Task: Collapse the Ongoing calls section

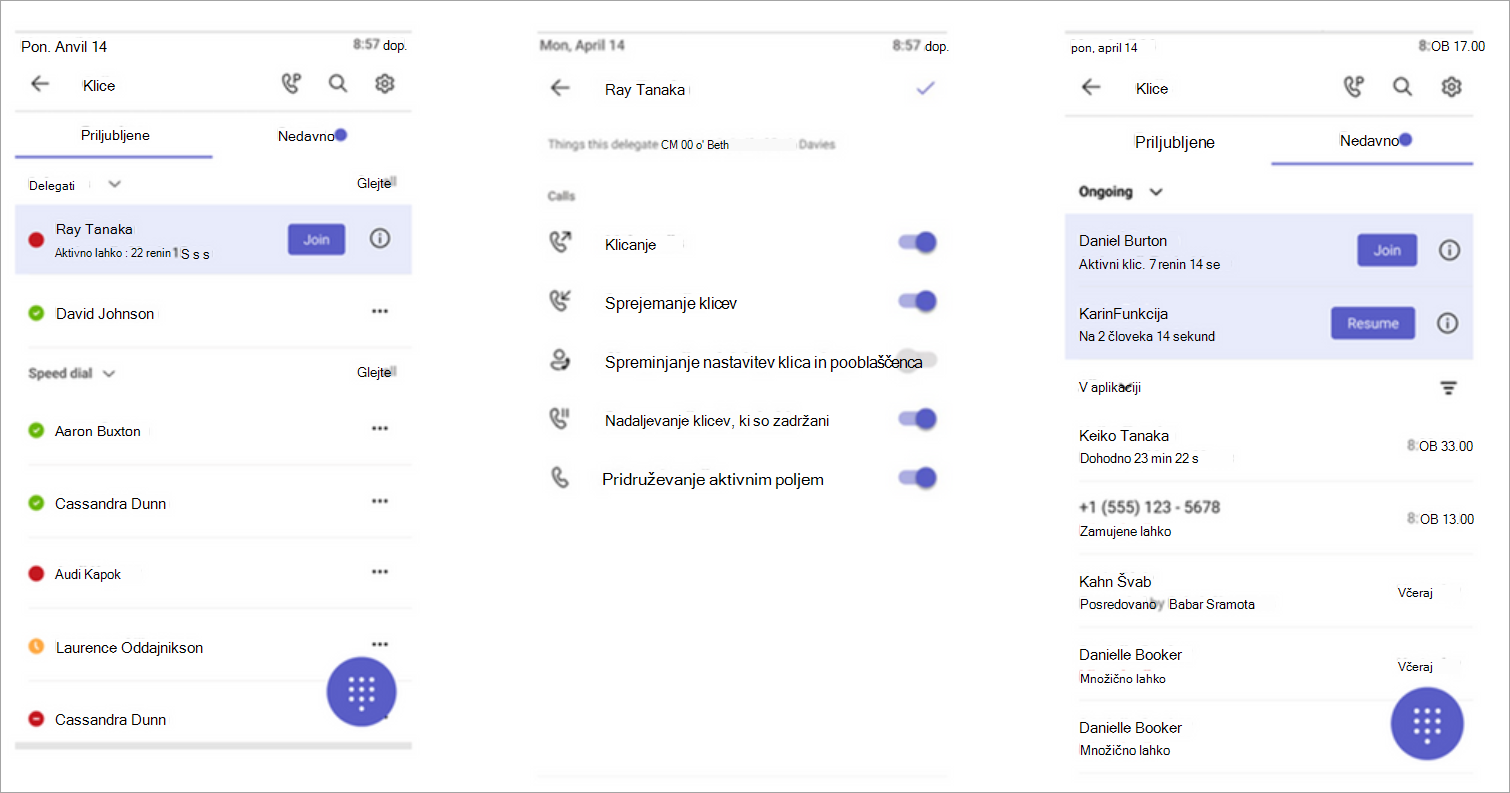Action: click(1156, 192)
